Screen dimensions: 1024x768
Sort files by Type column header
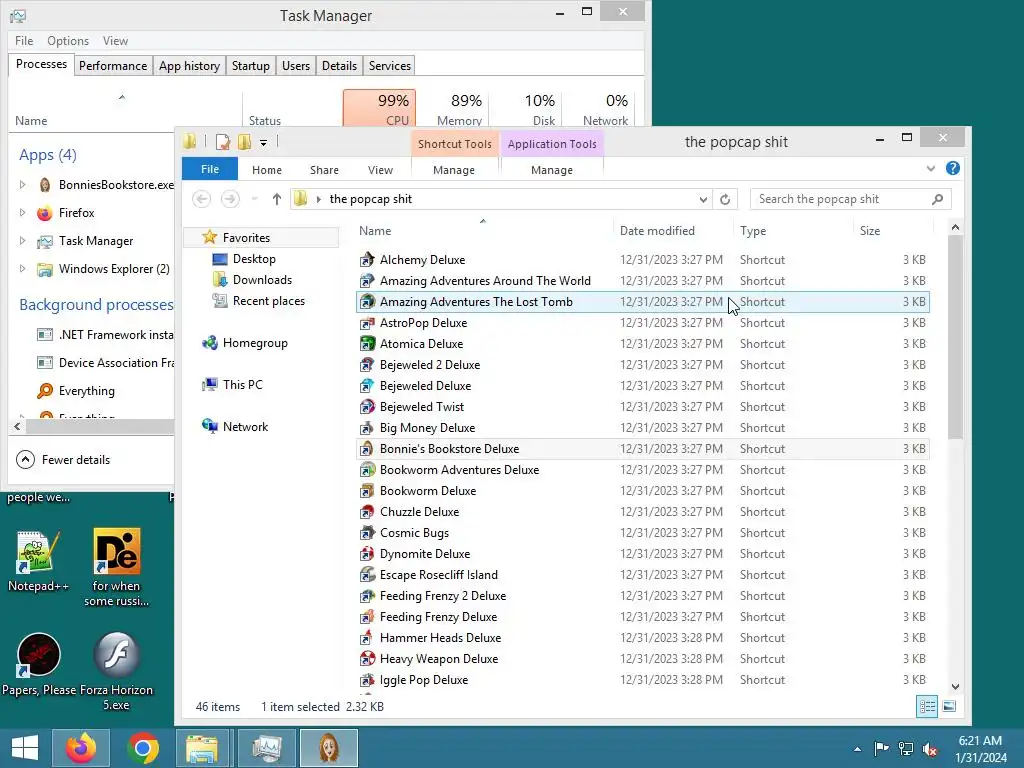pos(753,231)
